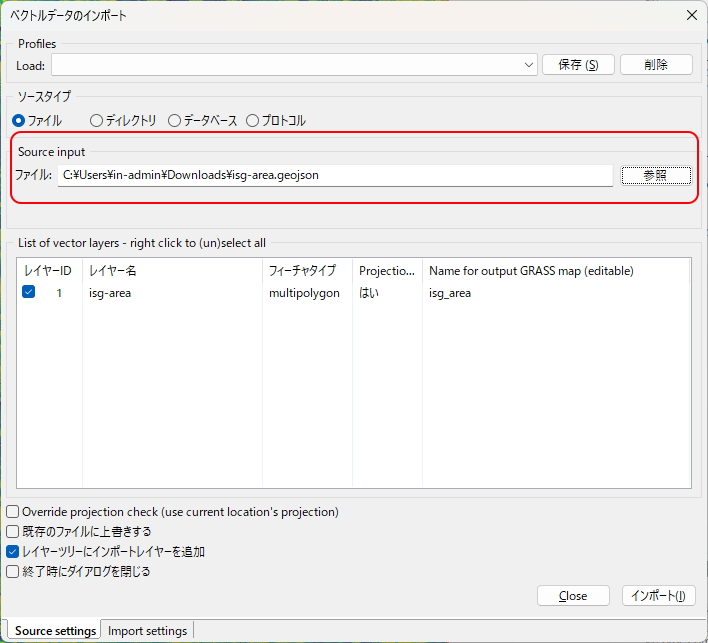Click the フィーチャタイプ column header
The height and width of the screenshot is (643, 708).
click(307, 270)
